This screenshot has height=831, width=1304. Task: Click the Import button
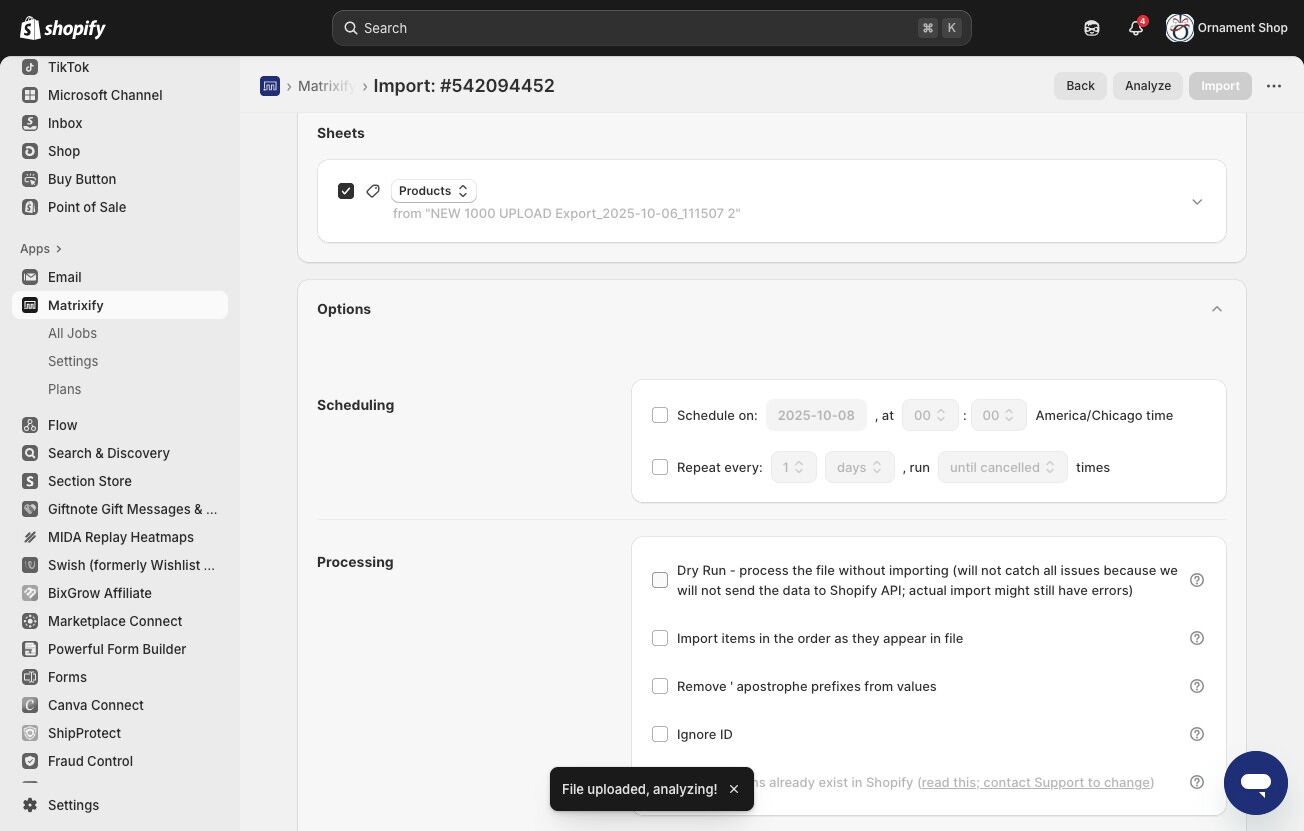(1220, 86)
